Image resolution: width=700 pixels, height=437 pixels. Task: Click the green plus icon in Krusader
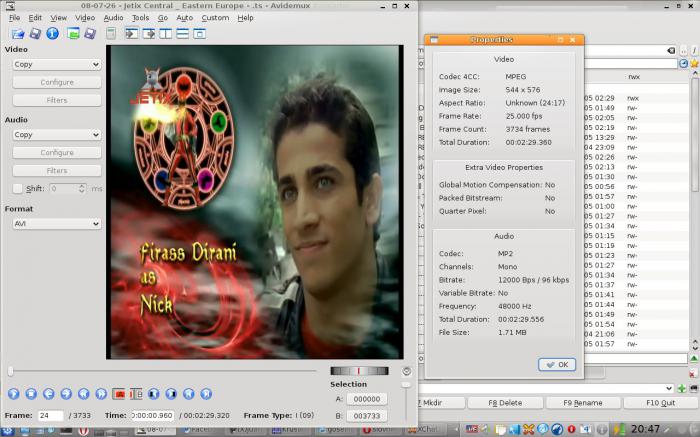click(x=682, y=388)
